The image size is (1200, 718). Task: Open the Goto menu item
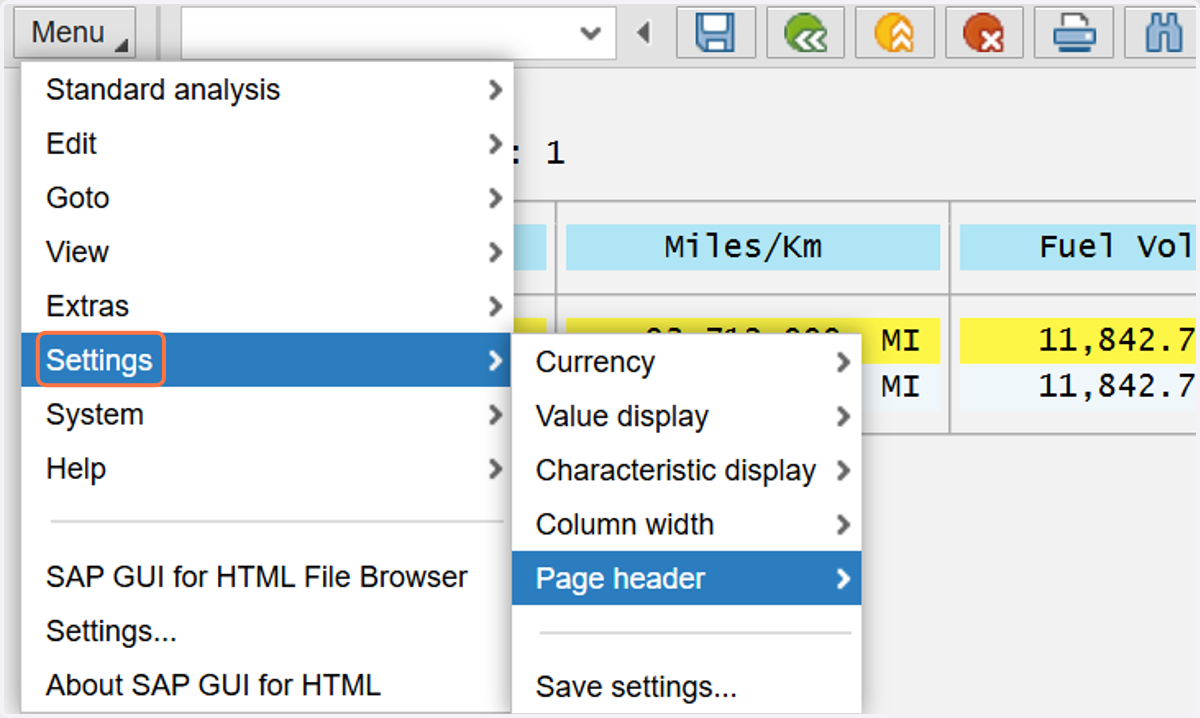click(x=267, y=198)
